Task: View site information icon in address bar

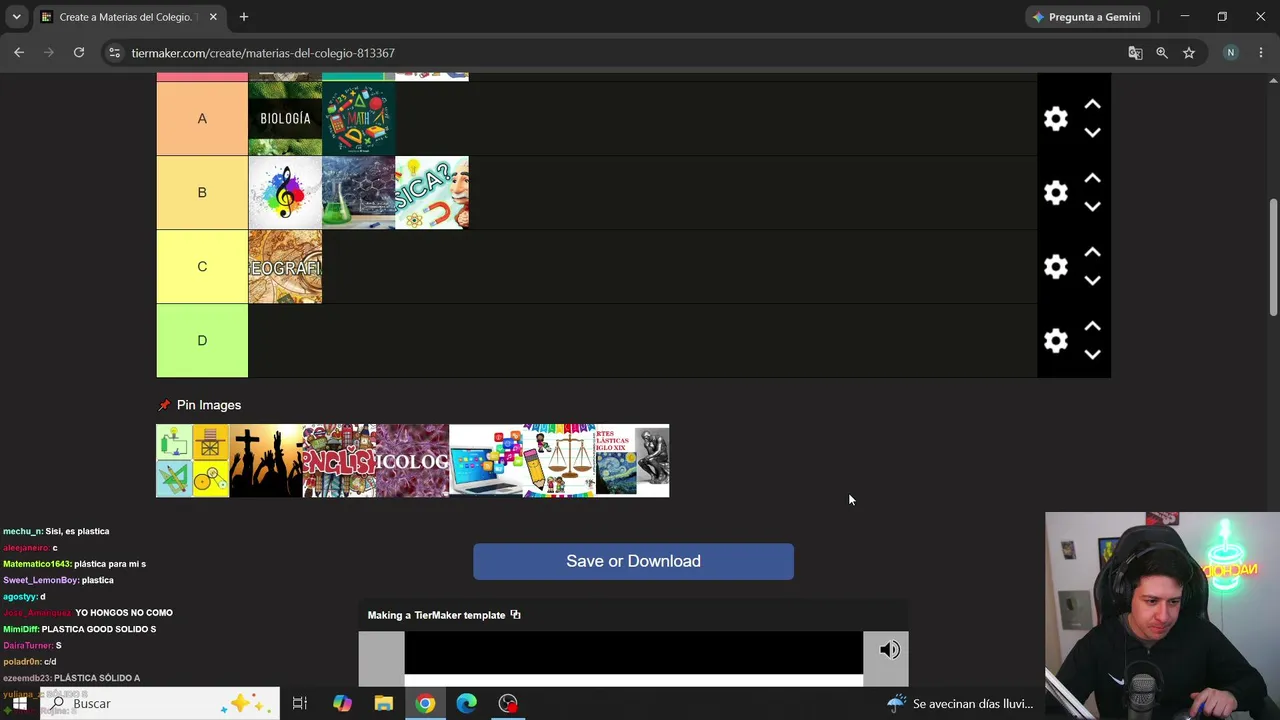Action: pos(115,53)
